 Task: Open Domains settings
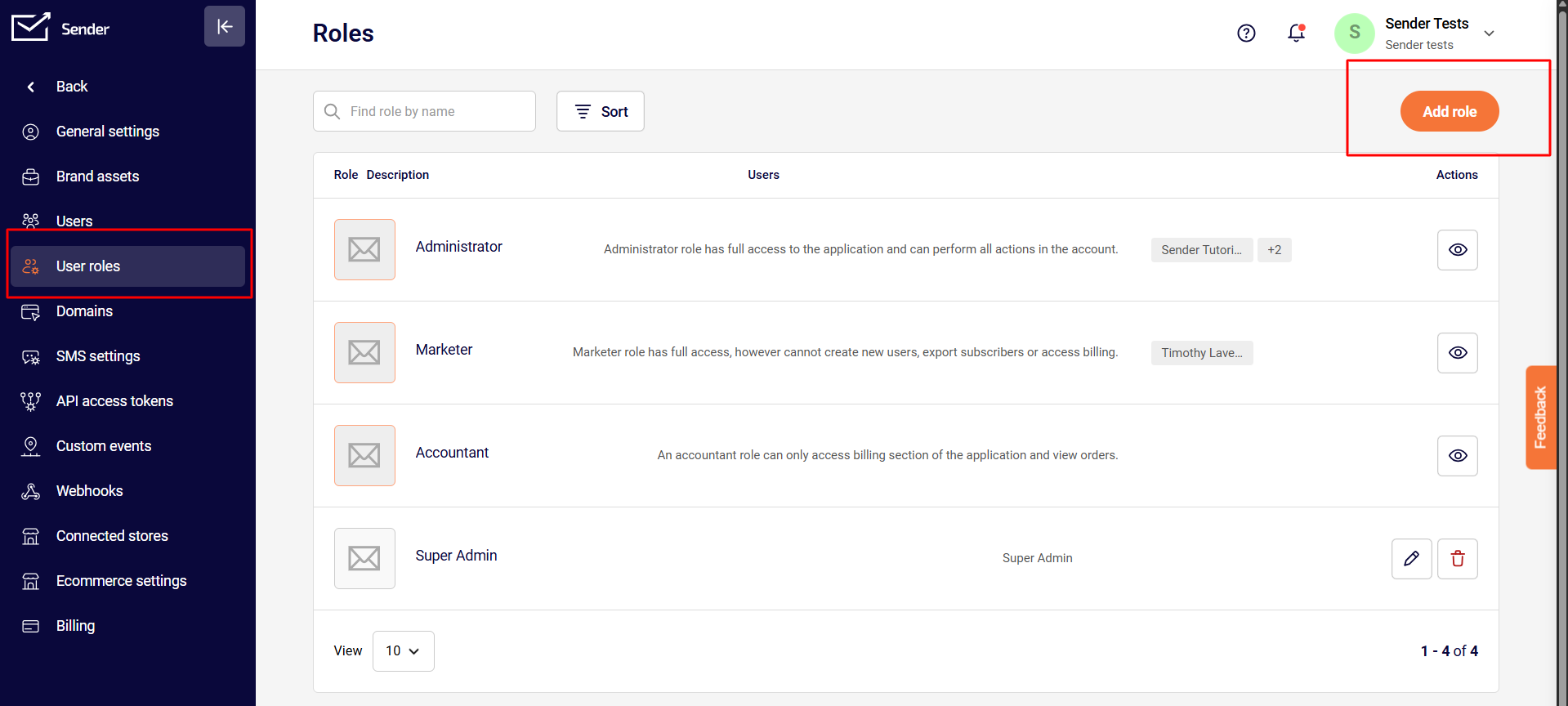click(x=127, y=311)
